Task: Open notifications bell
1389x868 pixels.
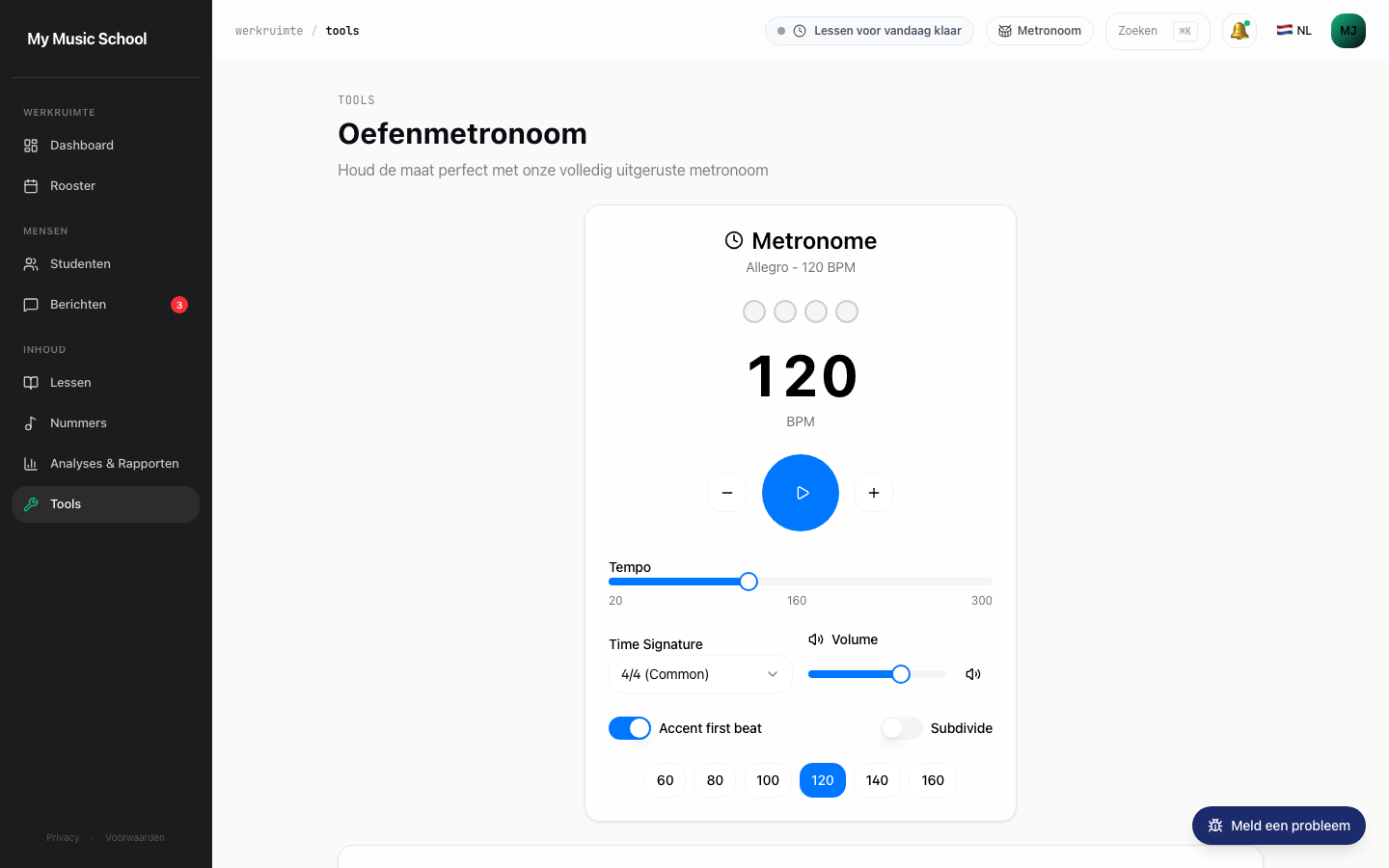Action: click(x=1239, y=31)
